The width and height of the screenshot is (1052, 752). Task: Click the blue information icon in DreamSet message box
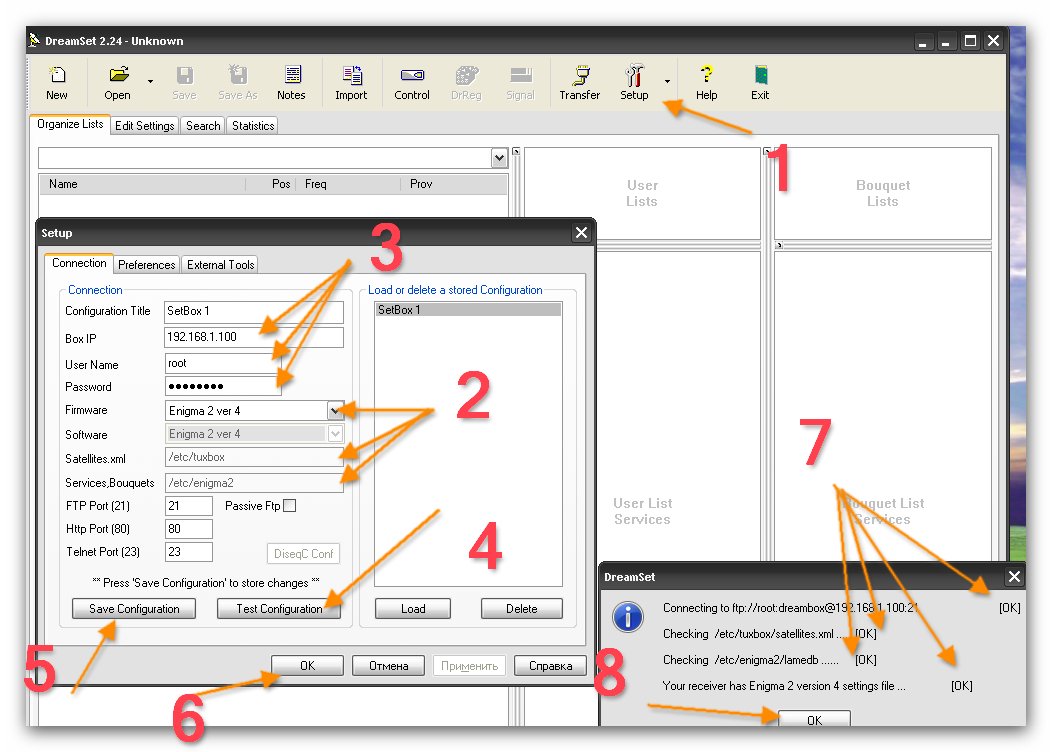[628, 616]
